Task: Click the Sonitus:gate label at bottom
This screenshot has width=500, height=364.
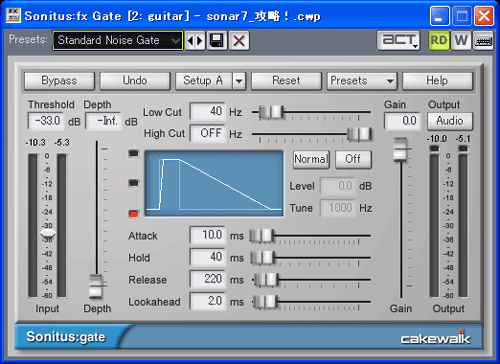Action: coord(66,337)
